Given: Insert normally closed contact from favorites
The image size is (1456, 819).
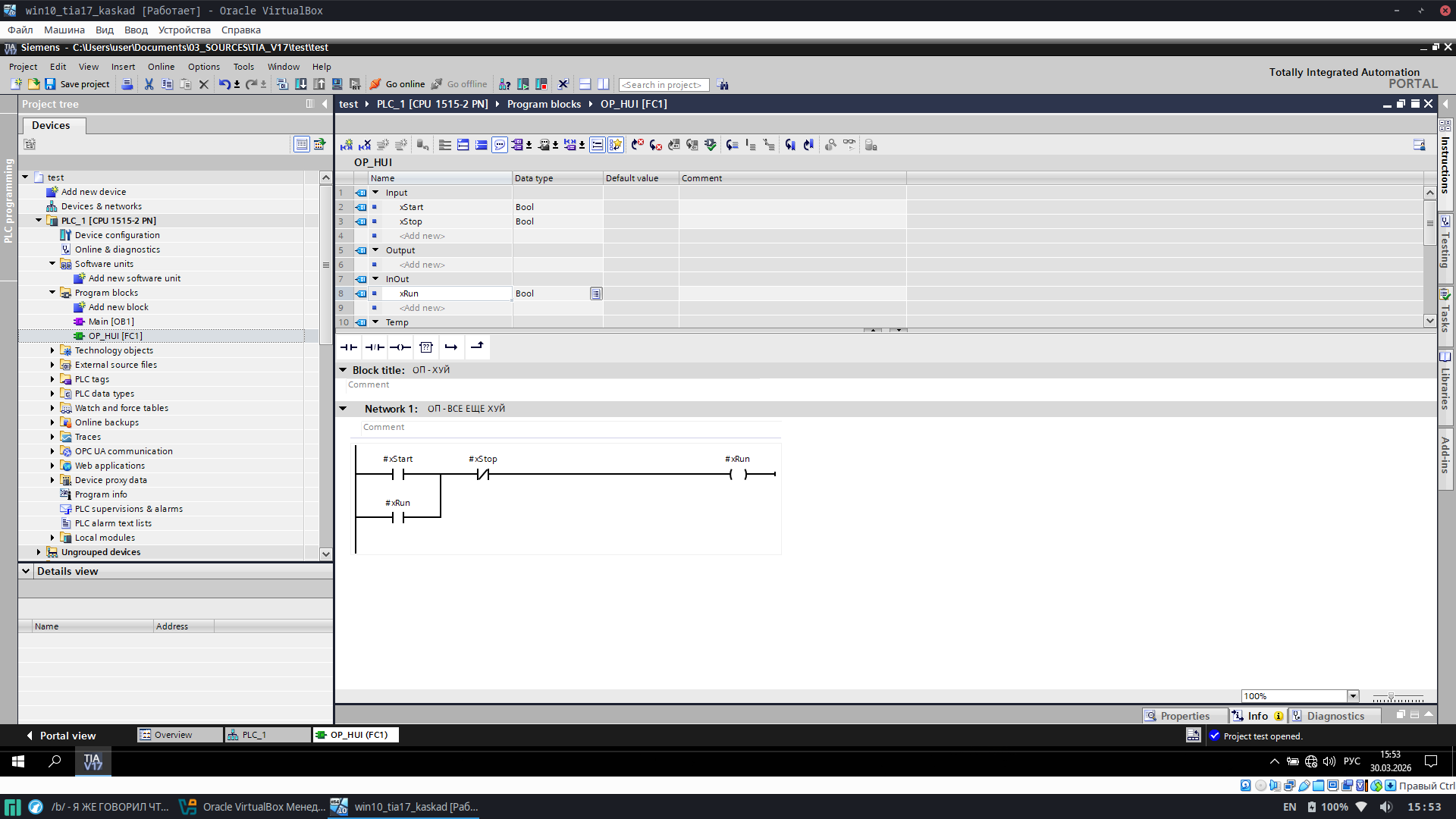Looking at the screenshot, I should [x=375, y=347].
